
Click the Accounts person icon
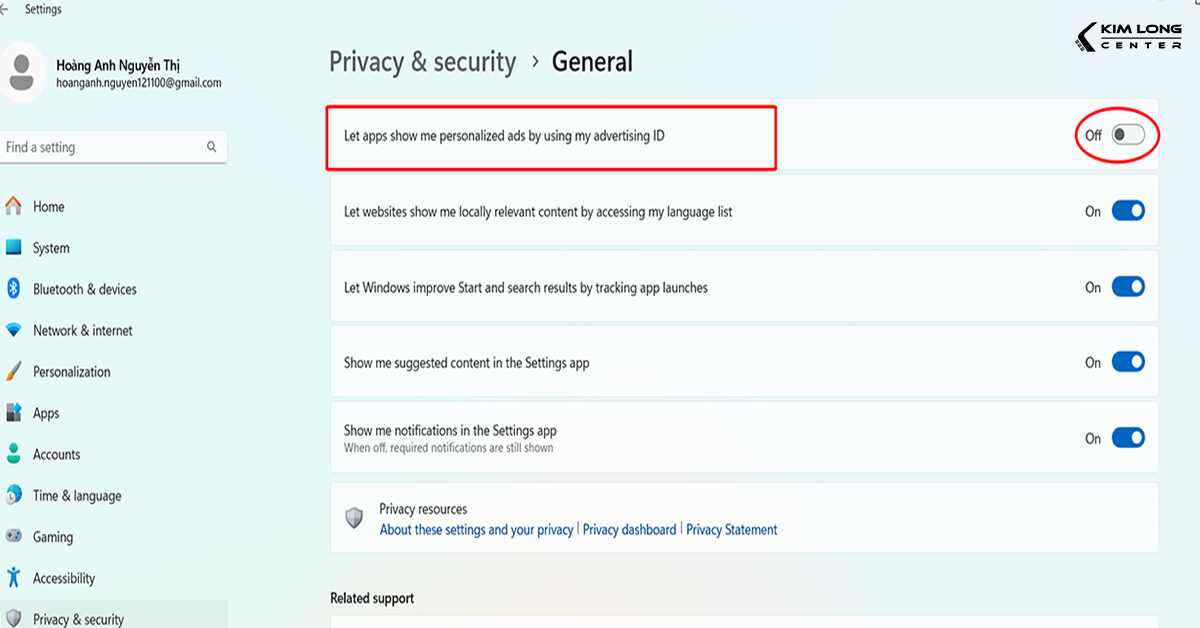(x=13, y=454)
